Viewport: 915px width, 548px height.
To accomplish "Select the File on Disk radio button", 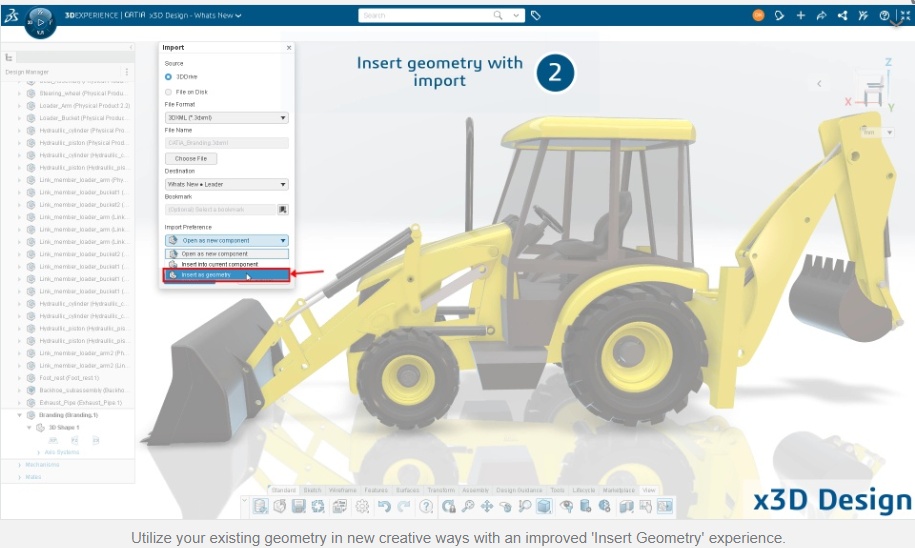I will point(168,92).
